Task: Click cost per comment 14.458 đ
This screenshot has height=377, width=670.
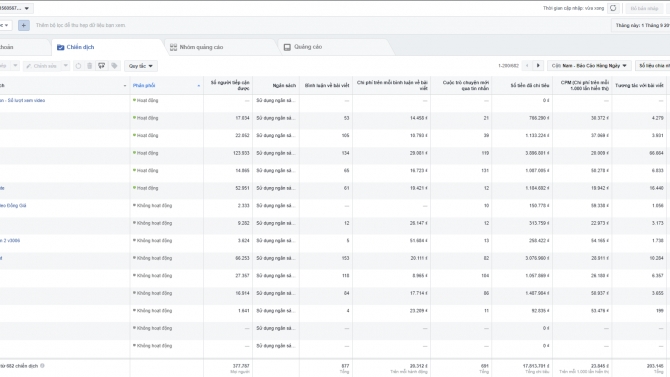Action: click(419, 118)
